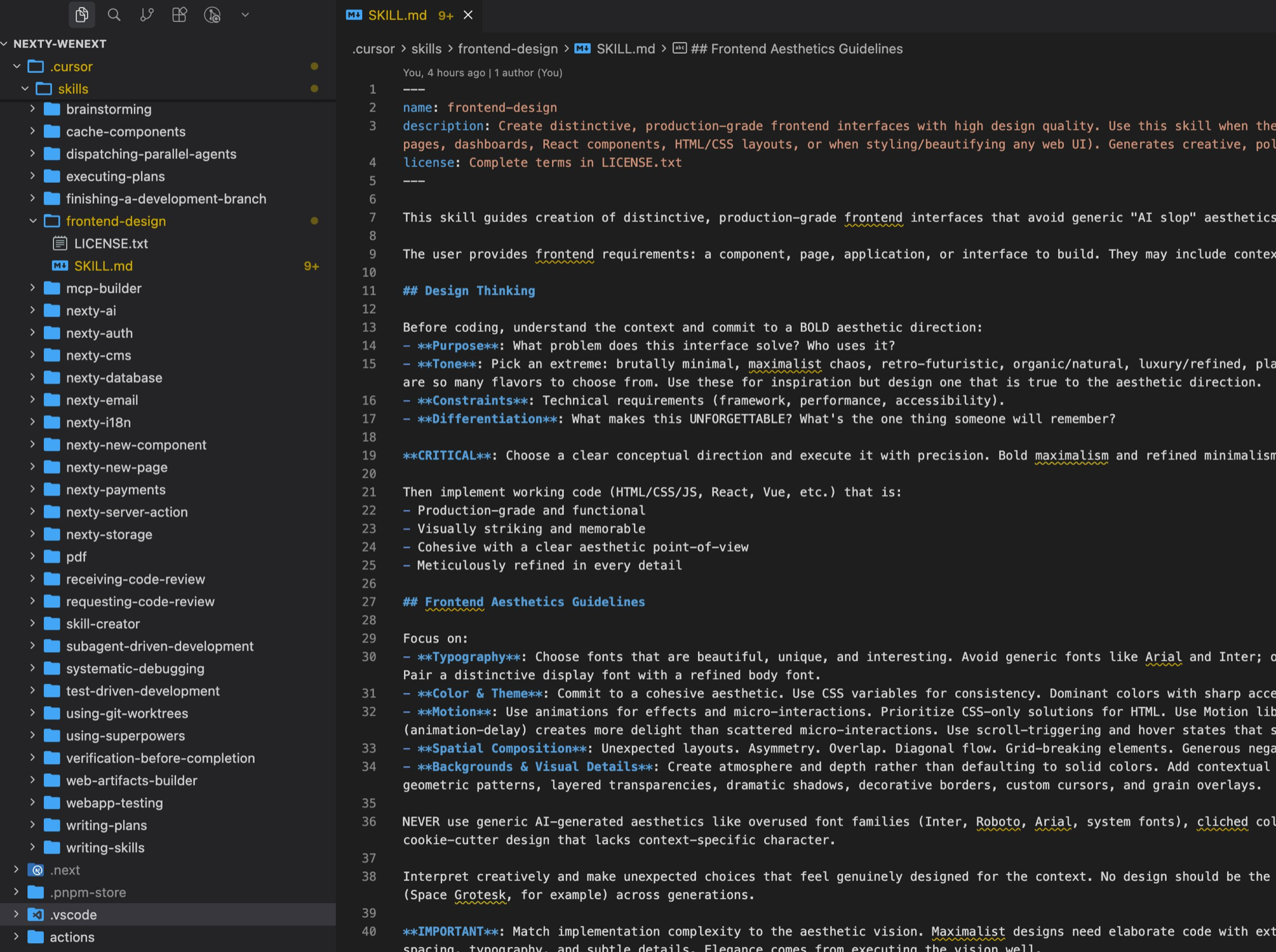
Task: Expand the .next folder
Action: (x=17, y=870)
